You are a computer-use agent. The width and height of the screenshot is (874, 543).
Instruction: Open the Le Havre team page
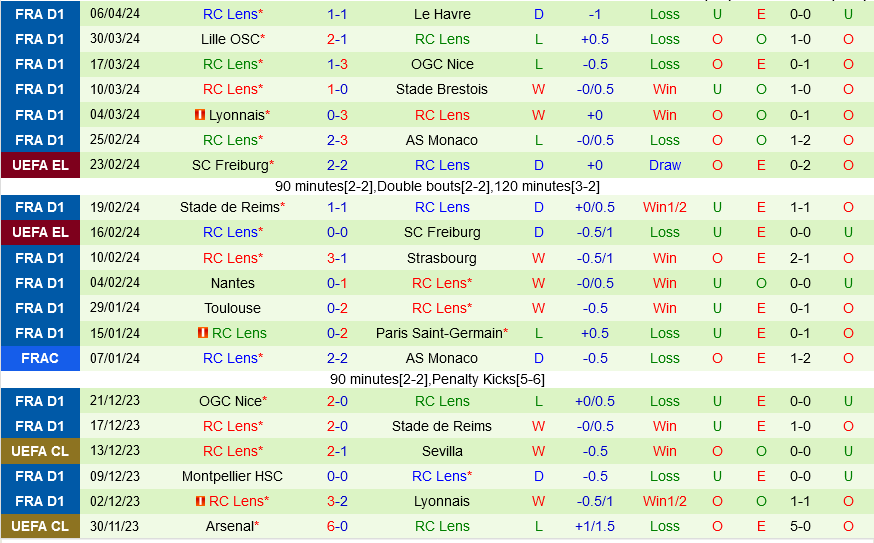point(442,14)
